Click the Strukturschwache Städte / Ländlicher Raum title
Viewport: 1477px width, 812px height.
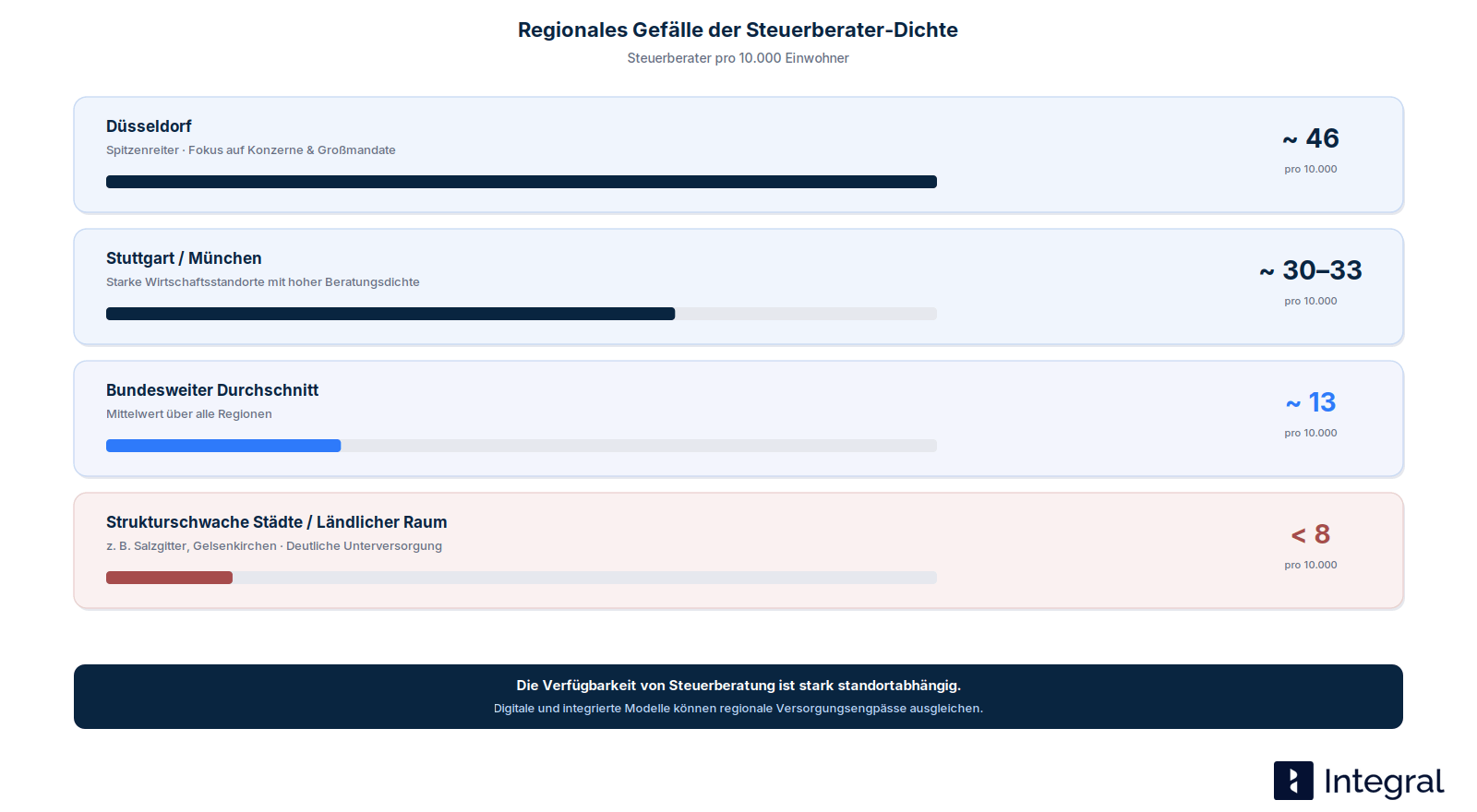point(277,522)
